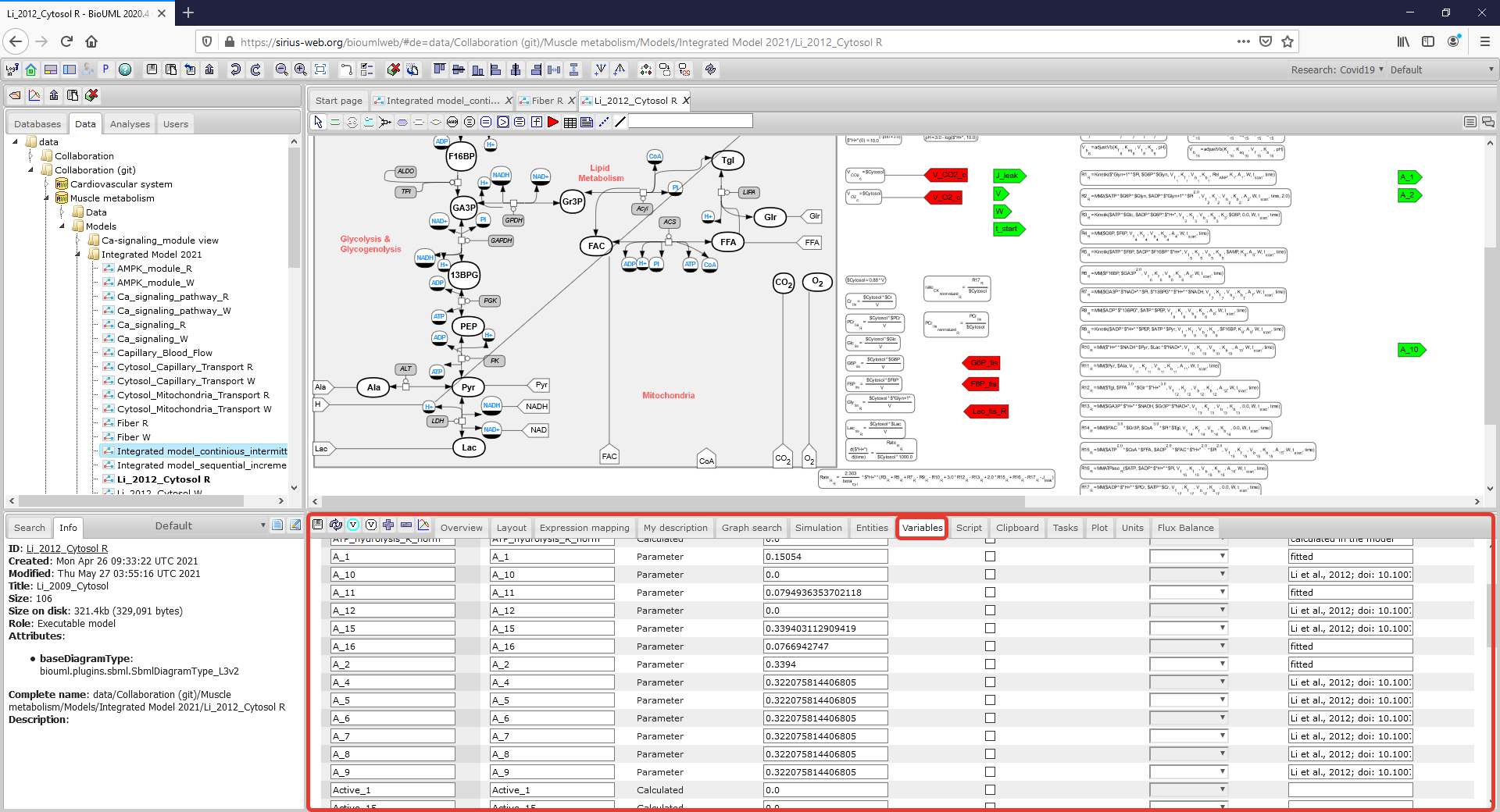Open the Analyses tab

click(130, 124)
